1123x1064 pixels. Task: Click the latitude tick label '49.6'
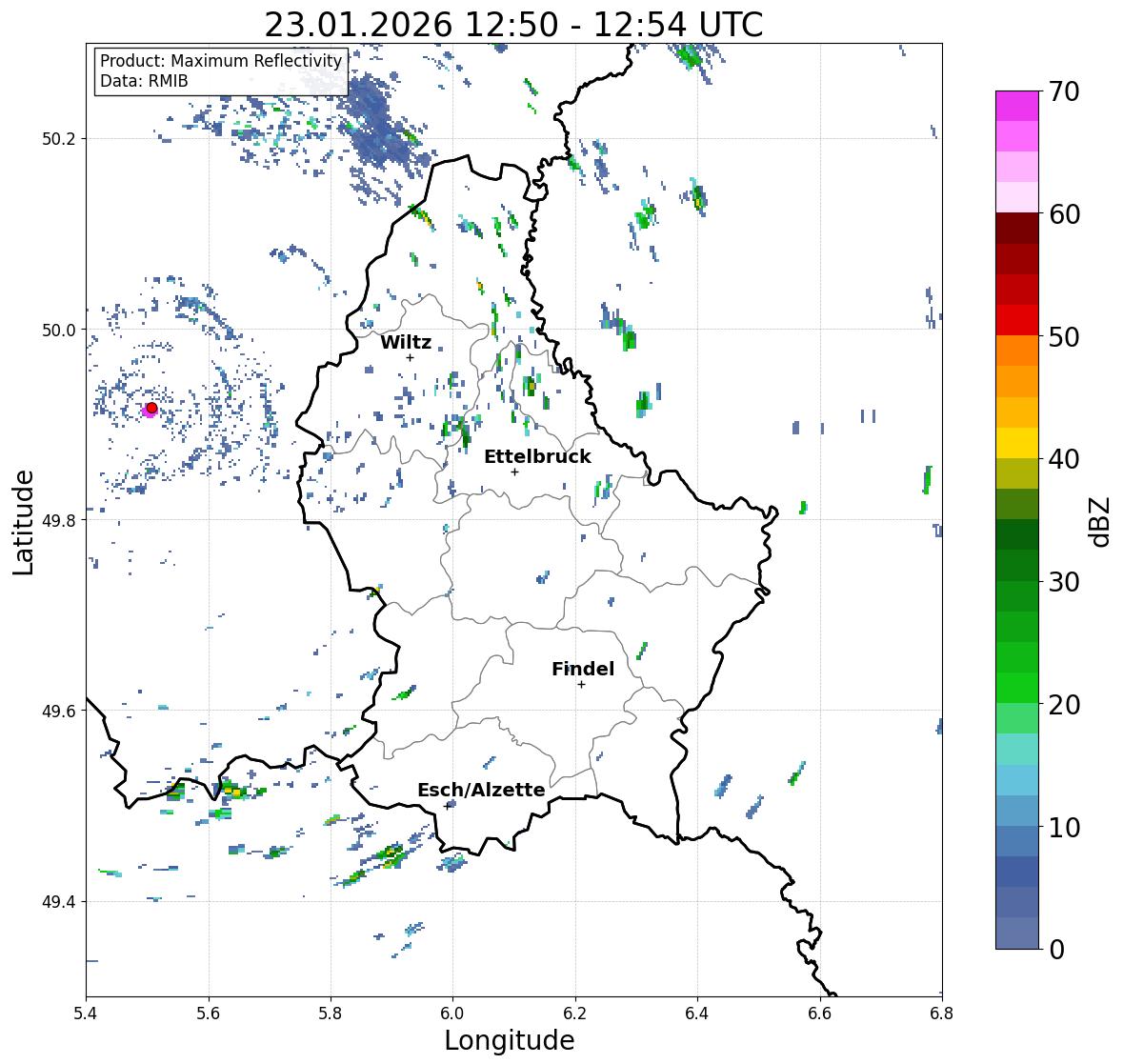click(x=58, y=711)
